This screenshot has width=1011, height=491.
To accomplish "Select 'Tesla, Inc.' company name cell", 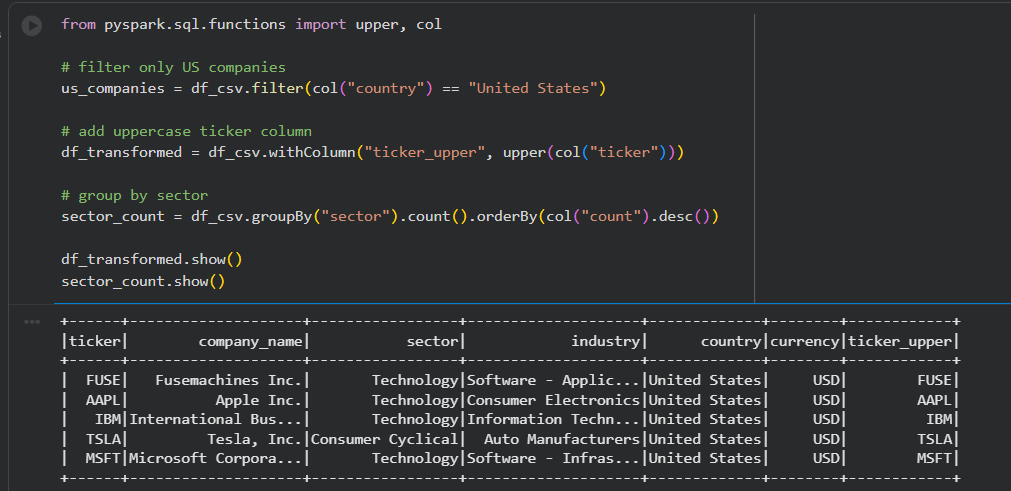I will click(x=255, y=439).
